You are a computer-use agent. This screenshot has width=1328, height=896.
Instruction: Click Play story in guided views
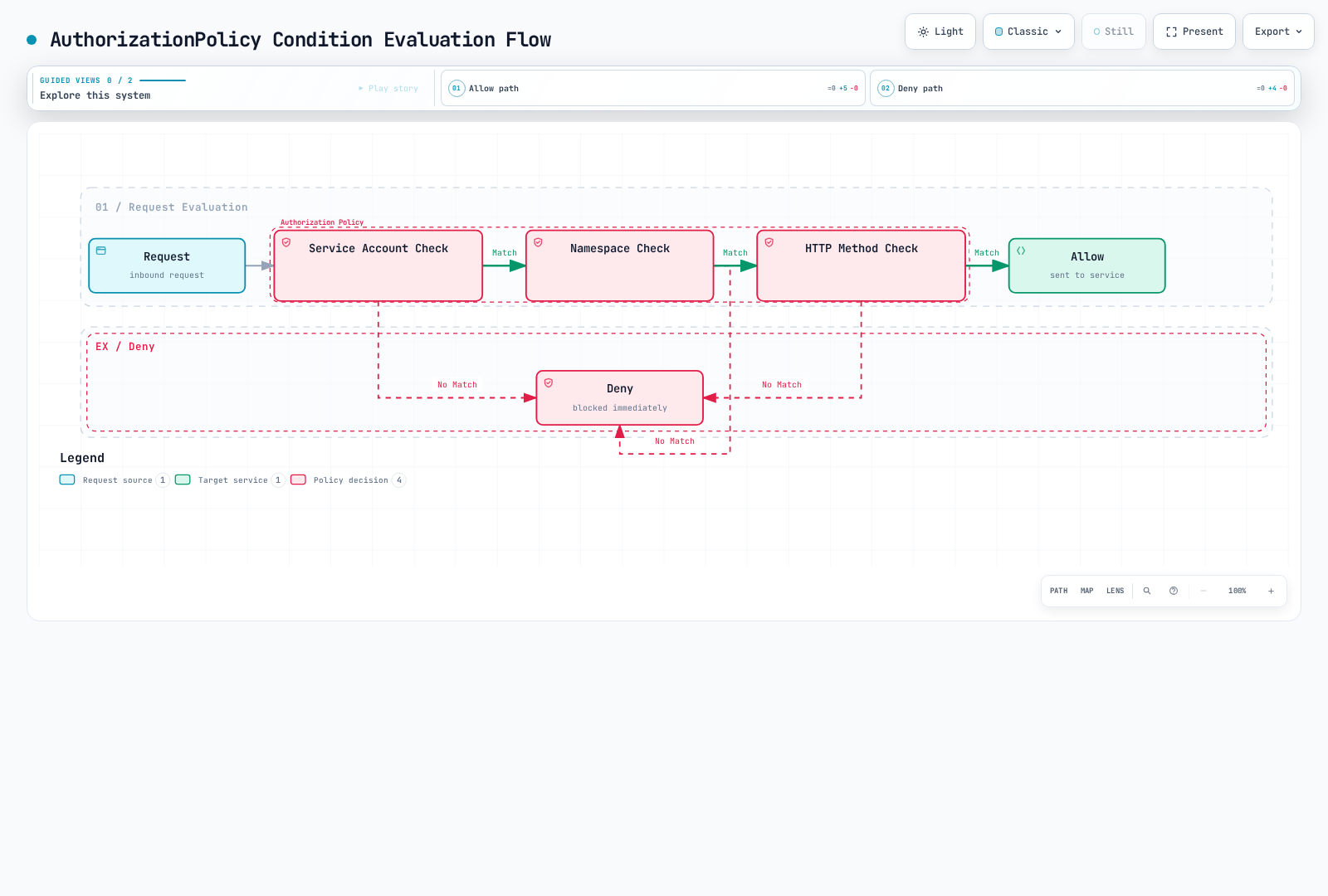click(x=388, y=88)
